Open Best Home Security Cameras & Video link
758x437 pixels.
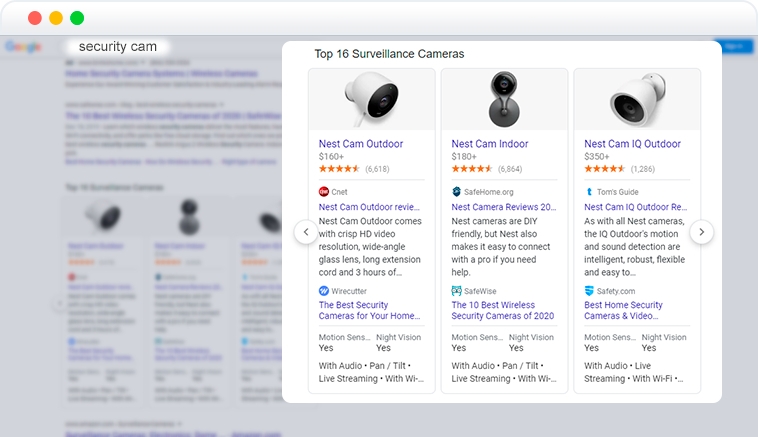pyautogui.click(x=623, y=310)
